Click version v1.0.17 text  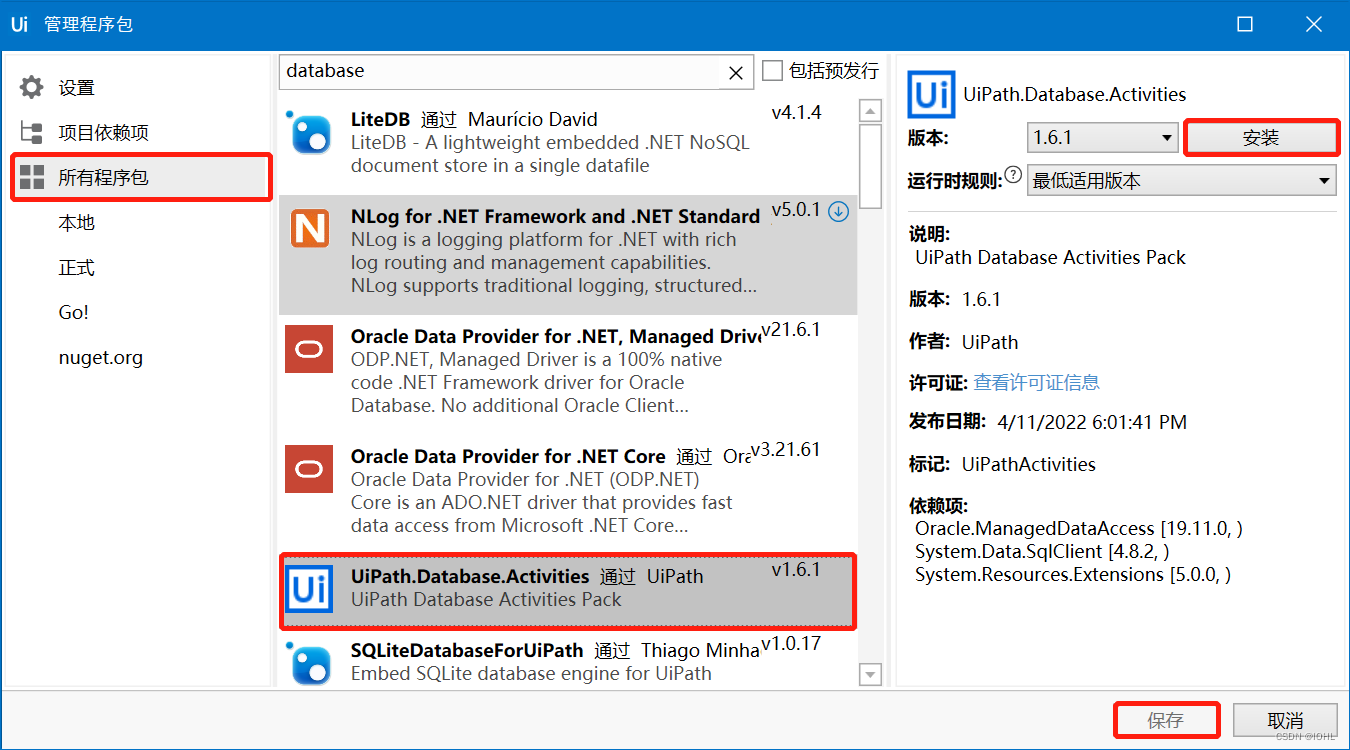pos(791,643)
